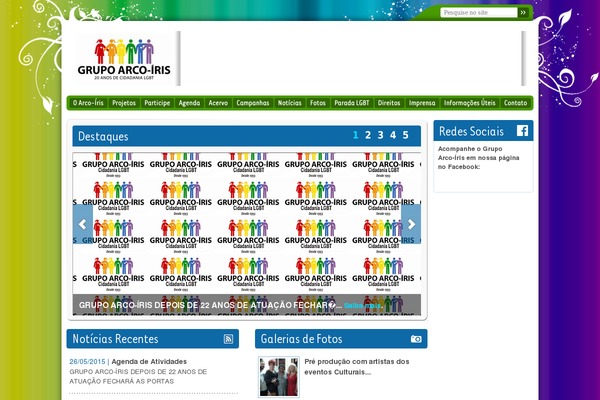The image size is (600, 400).
Task: Open 'Agenda de Atividades' news link
Action: click(149, 361)
